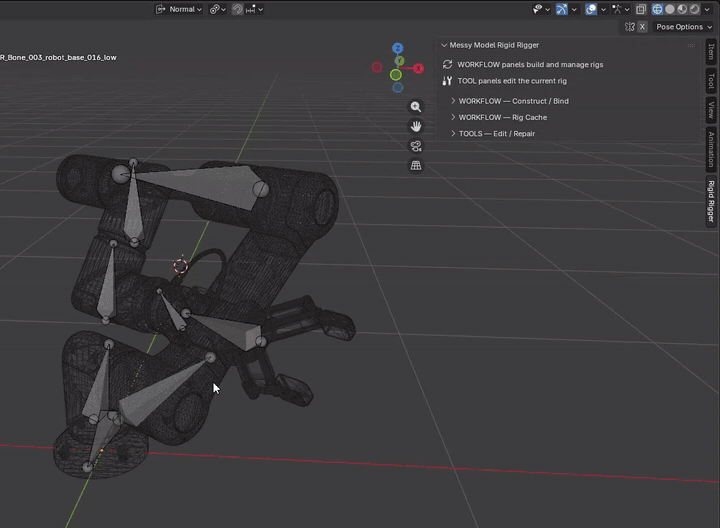The width and height of the screenshot is (720, 528).
Task: Open the Normal transform orientation dropdown
Action: (x=180, y=9)
